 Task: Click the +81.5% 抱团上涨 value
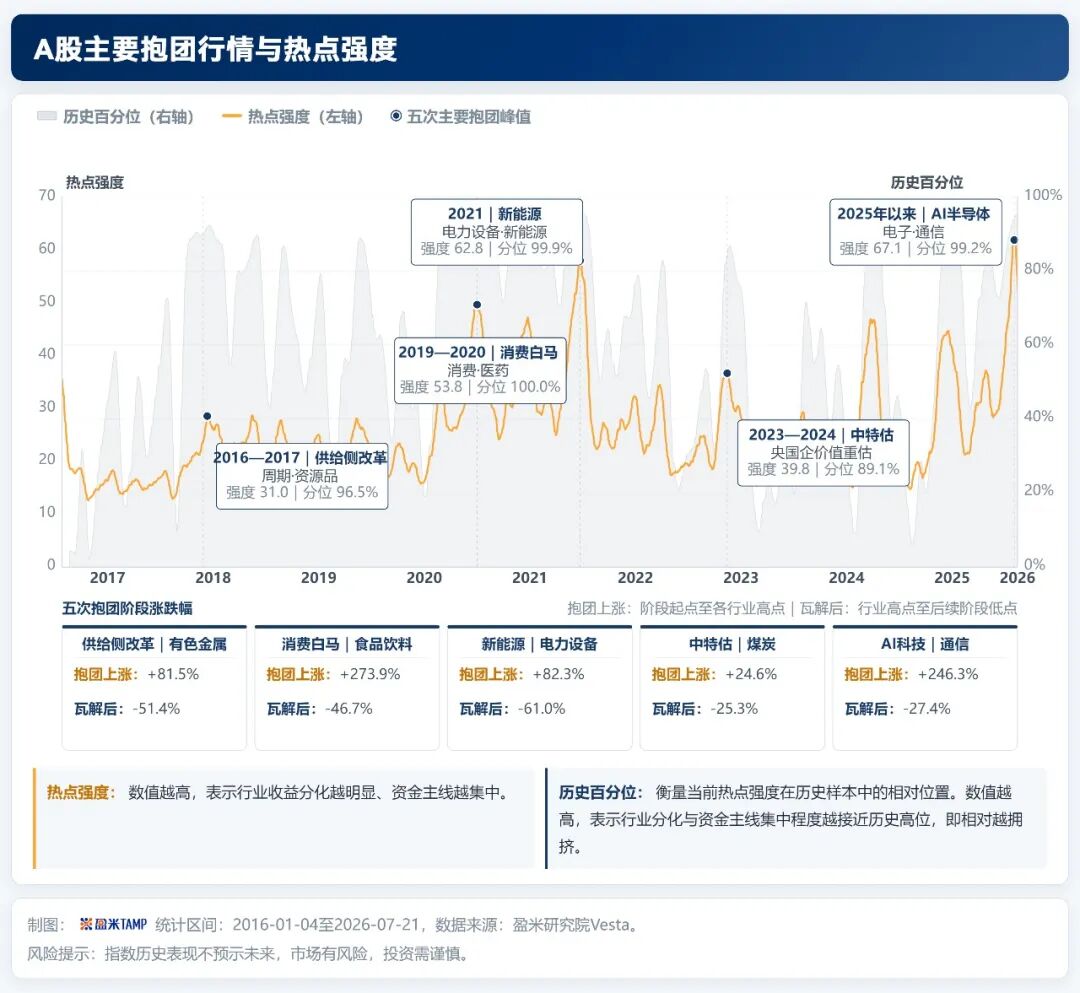coord(174,674)
